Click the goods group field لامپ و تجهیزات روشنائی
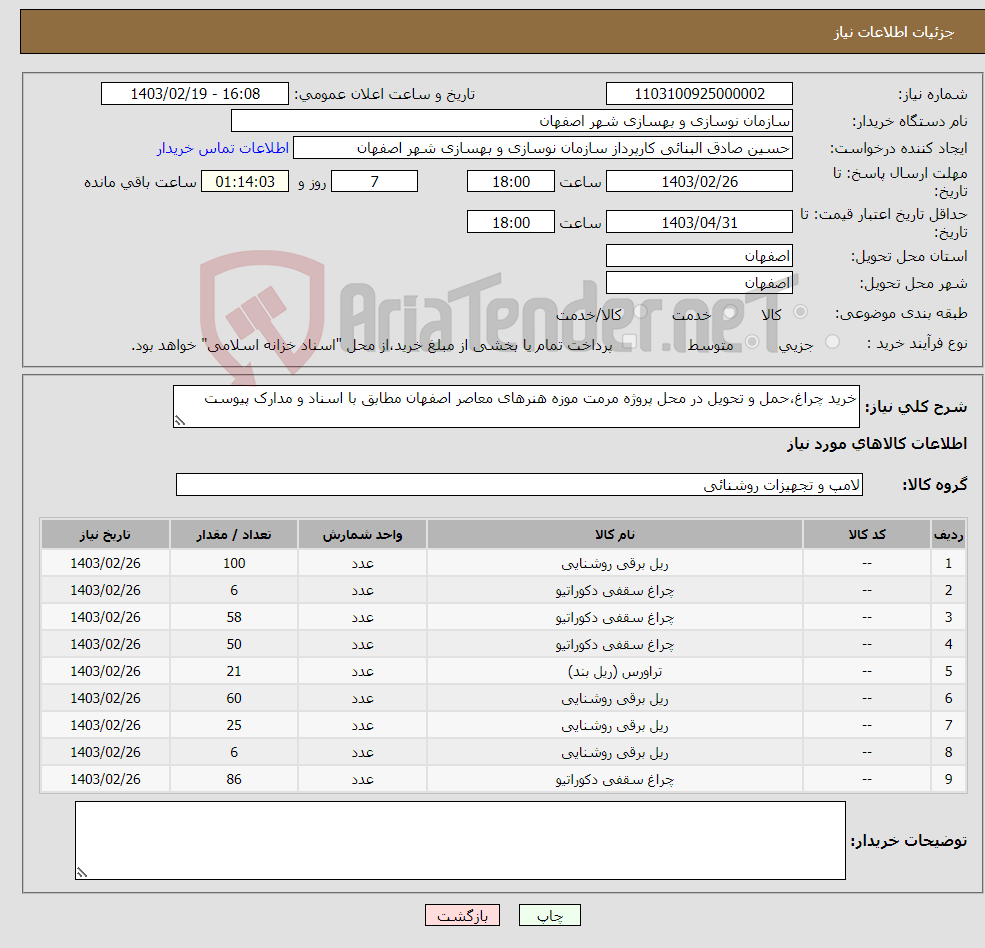Viewport: 985px width, 948px height. click(x=520, y=484)
